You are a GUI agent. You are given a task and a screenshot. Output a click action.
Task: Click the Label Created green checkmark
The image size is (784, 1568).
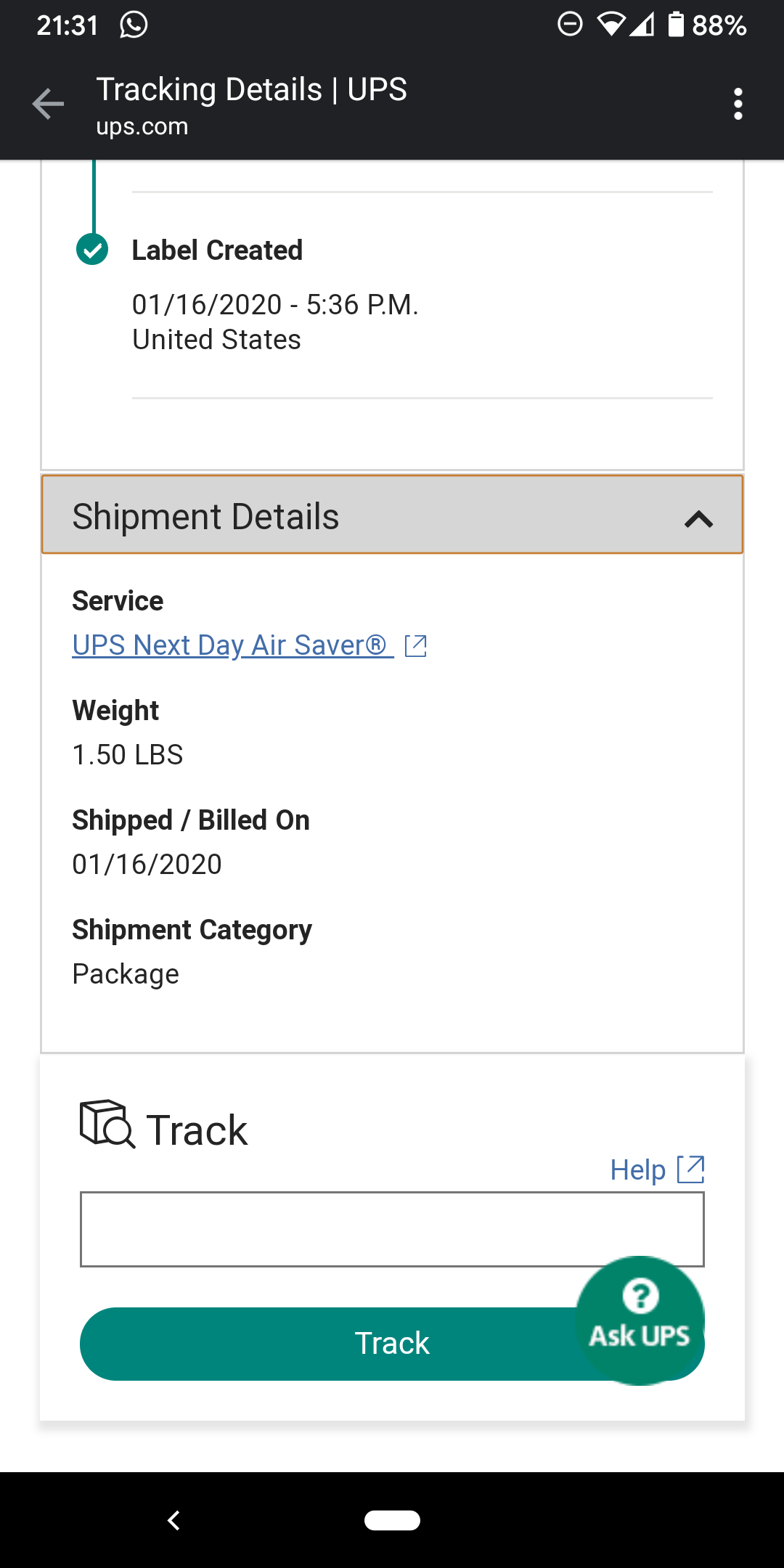(92, 250)
